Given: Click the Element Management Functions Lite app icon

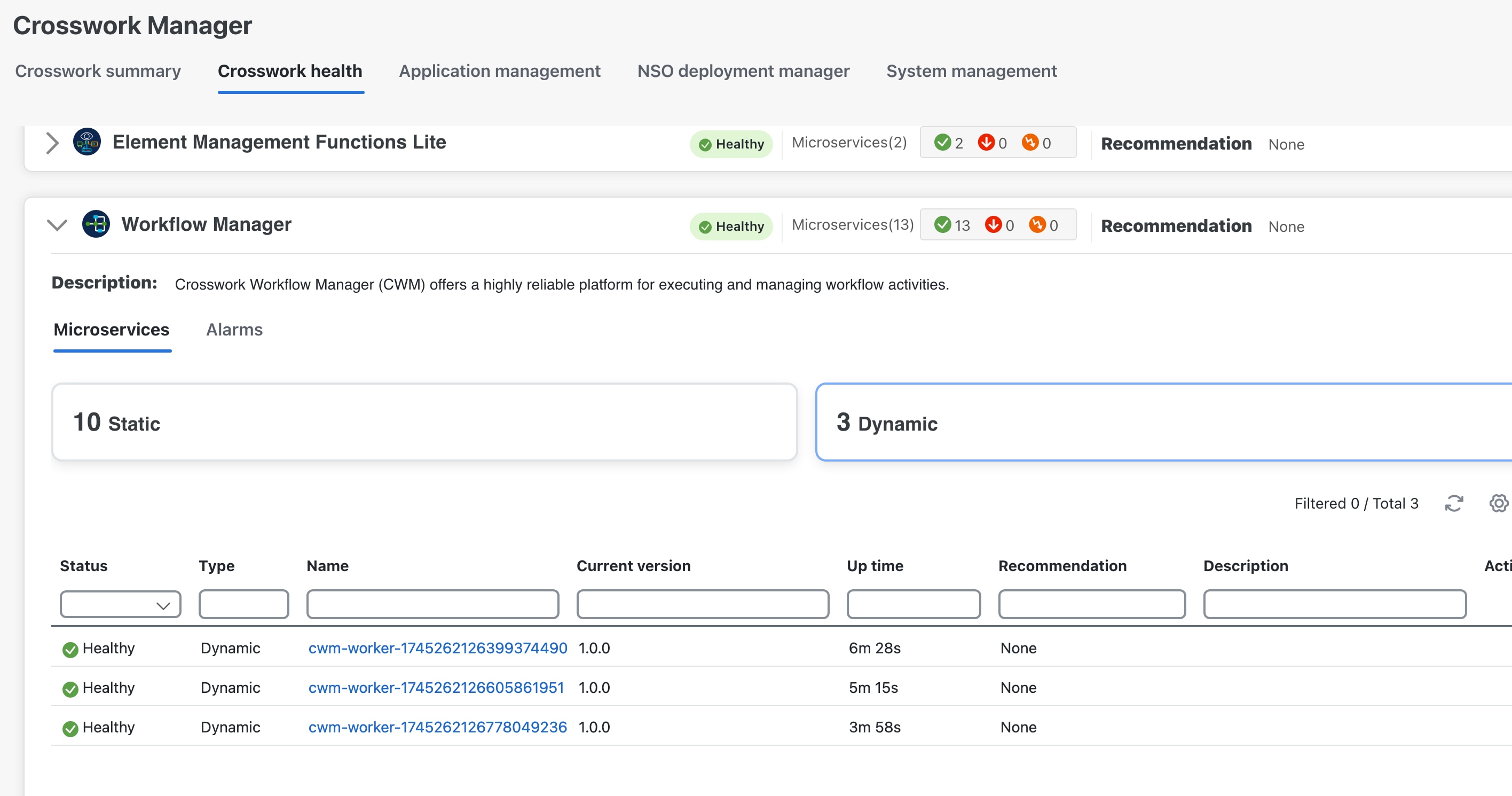Looking at the screenshot, I should [87, 142].
